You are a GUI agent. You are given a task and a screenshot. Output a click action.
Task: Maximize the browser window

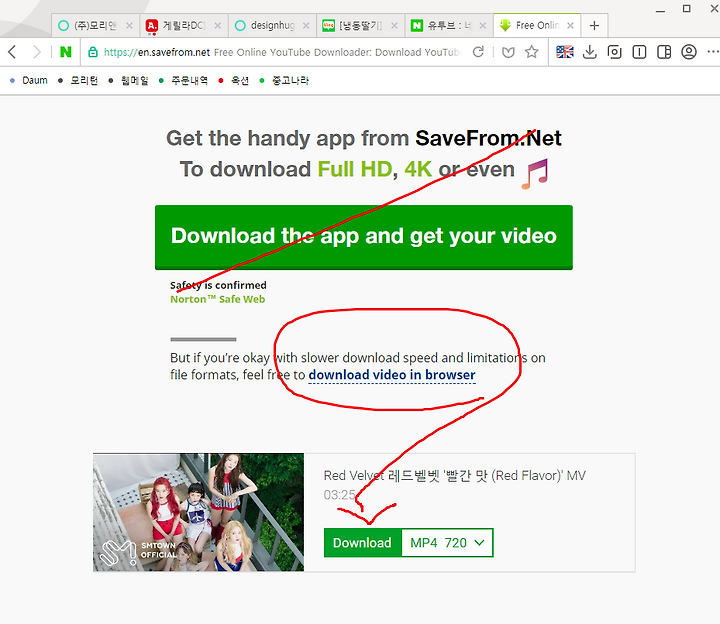point(686,9)
